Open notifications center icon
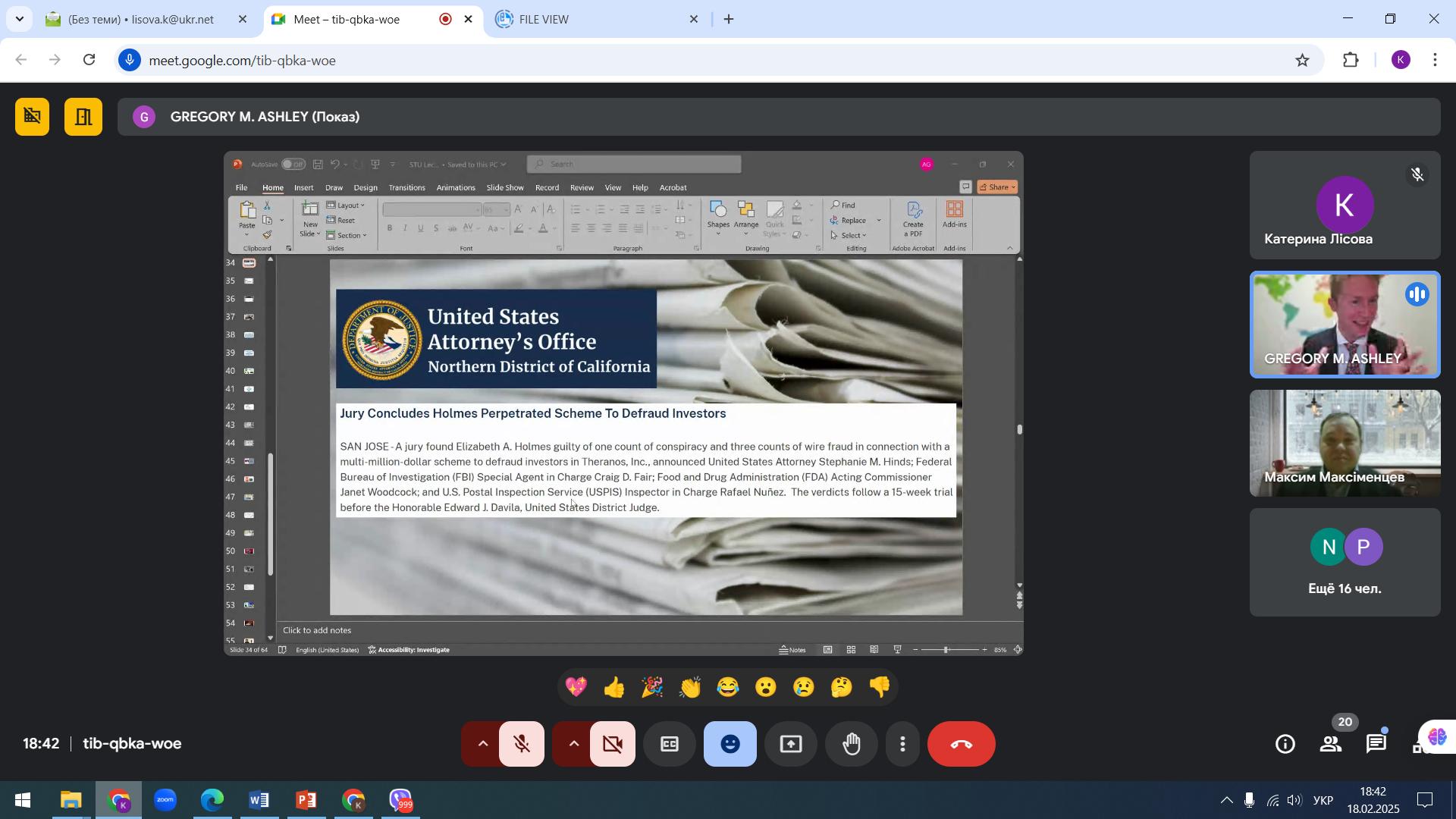Screen dimensions: 1456x819 click(1426, 801)
